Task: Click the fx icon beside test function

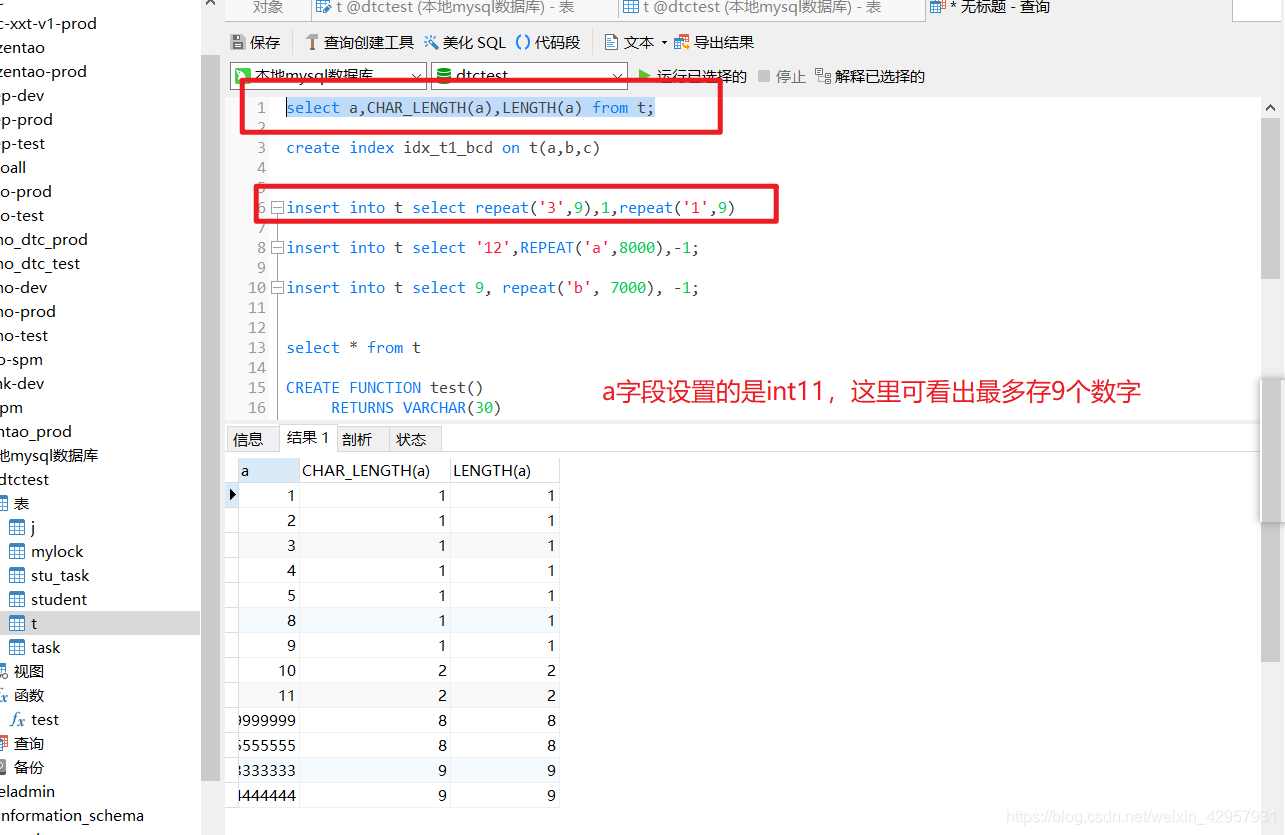Action: pyautogui.click(x=17, y=719)
